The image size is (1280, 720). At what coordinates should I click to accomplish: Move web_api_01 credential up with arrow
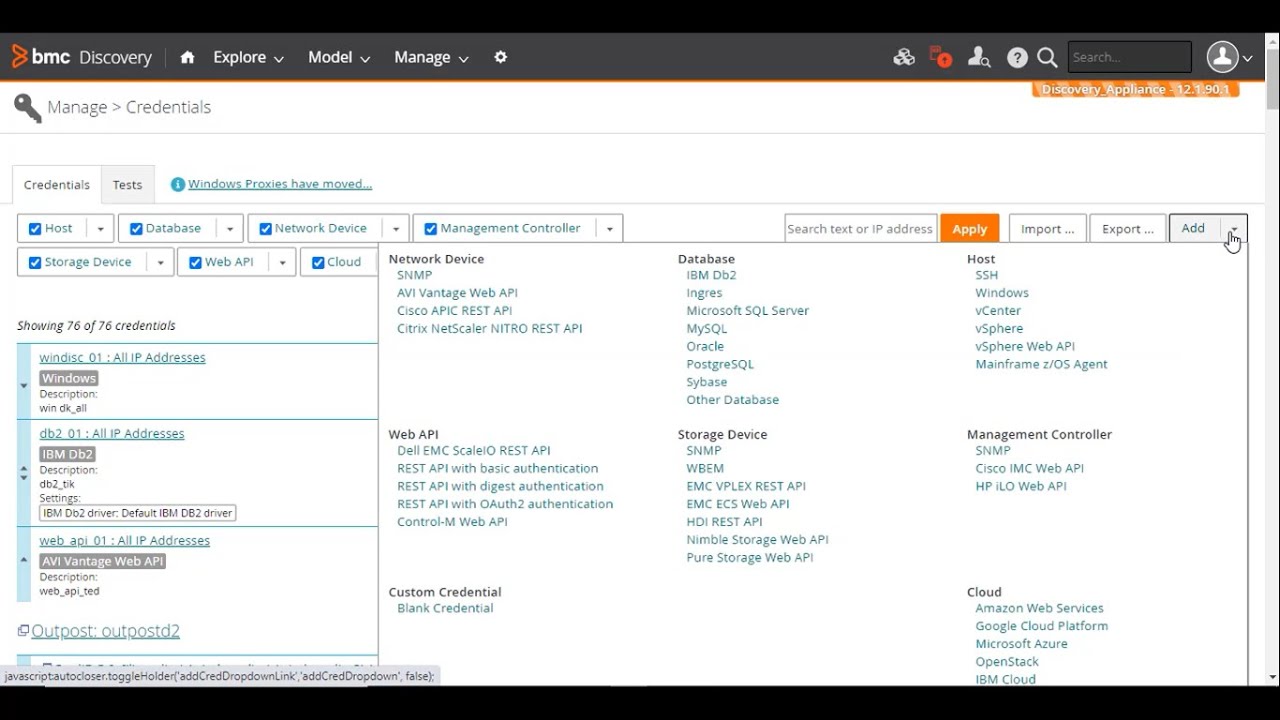point(24,560)
